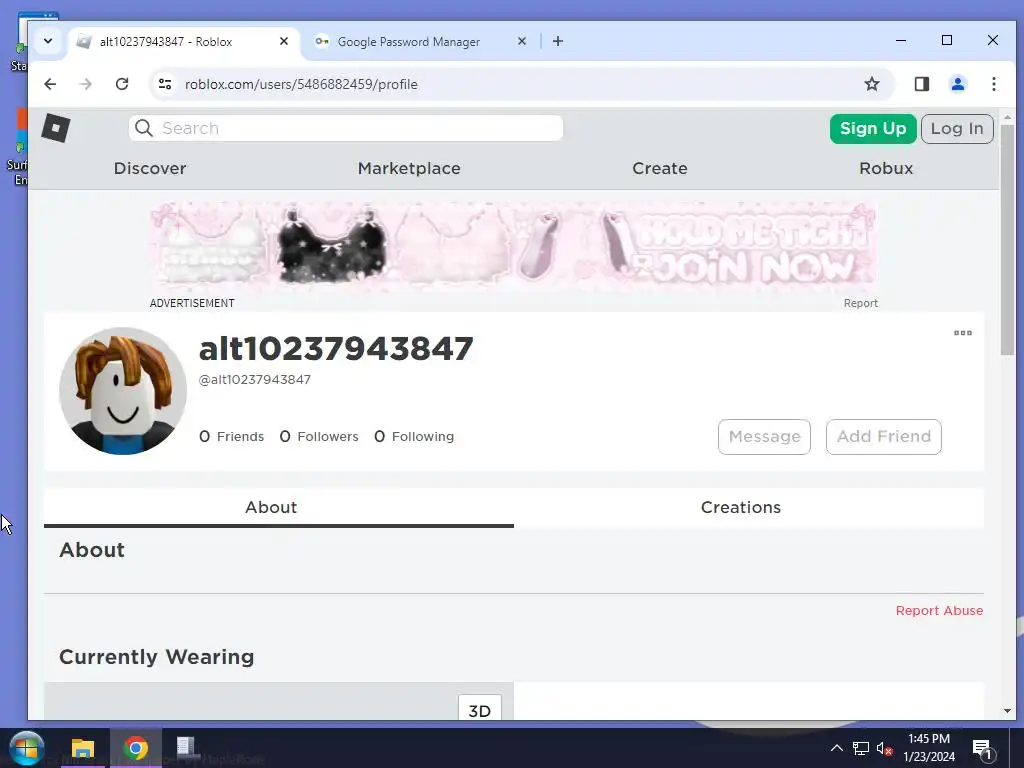This screenshot has width=1024, height=768.
Task: Click the page vertical scrollbar thumb
Action: point(1007,240)
